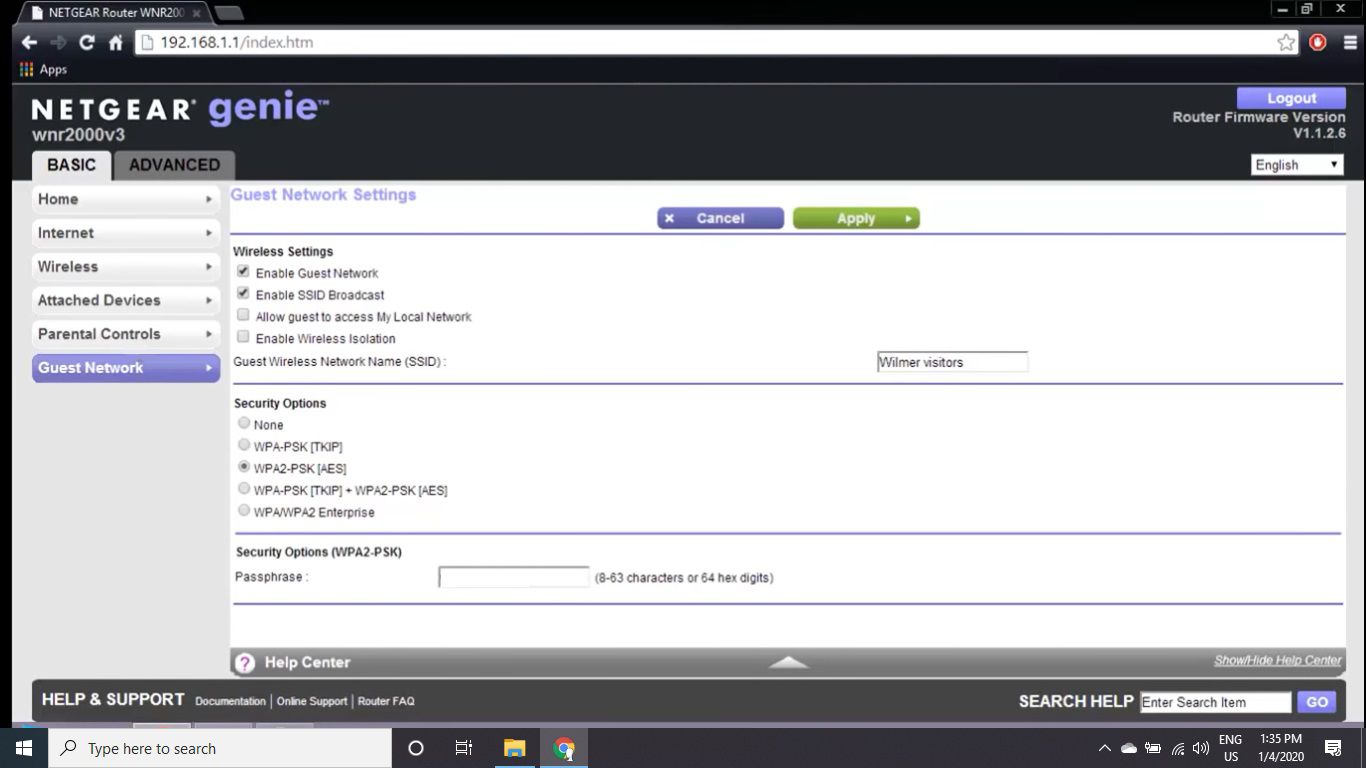This screenshot has height=768, width=1366.
Task: Switch to the BASIC tab
Action: pos(71,165)
